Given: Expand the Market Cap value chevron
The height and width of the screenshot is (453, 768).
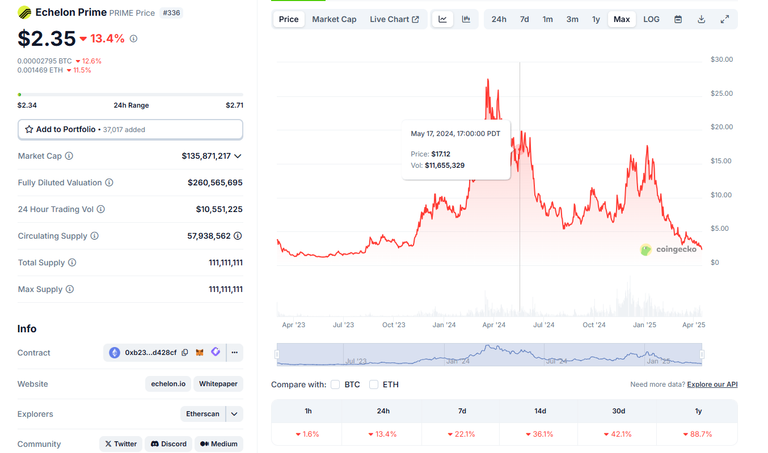Looking at the screenshot, I should pyautogui.click(x=238, y=156).
